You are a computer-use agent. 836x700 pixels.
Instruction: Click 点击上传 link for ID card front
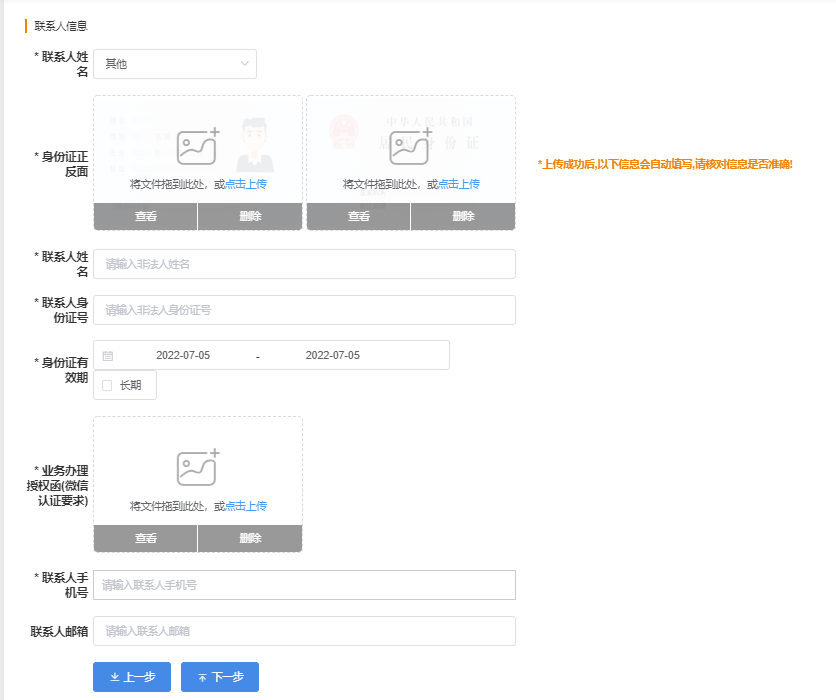pos(246,184)
